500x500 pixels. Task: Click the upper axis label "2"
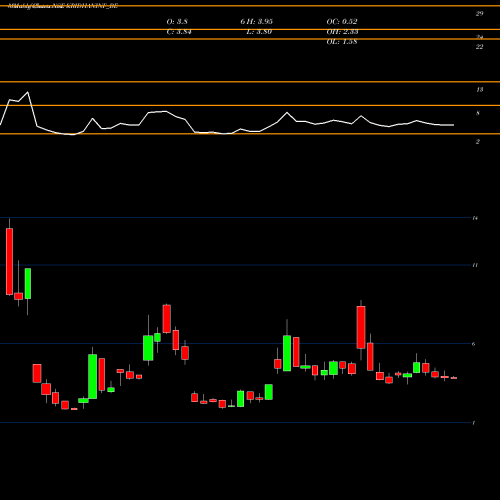[478, 142]
